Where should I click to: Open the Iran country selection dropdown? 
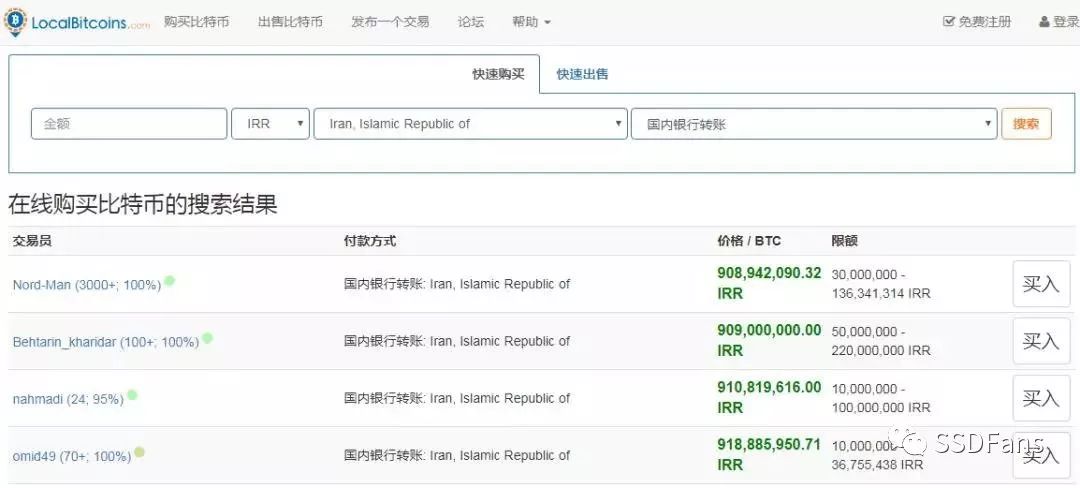pos(470,124)
